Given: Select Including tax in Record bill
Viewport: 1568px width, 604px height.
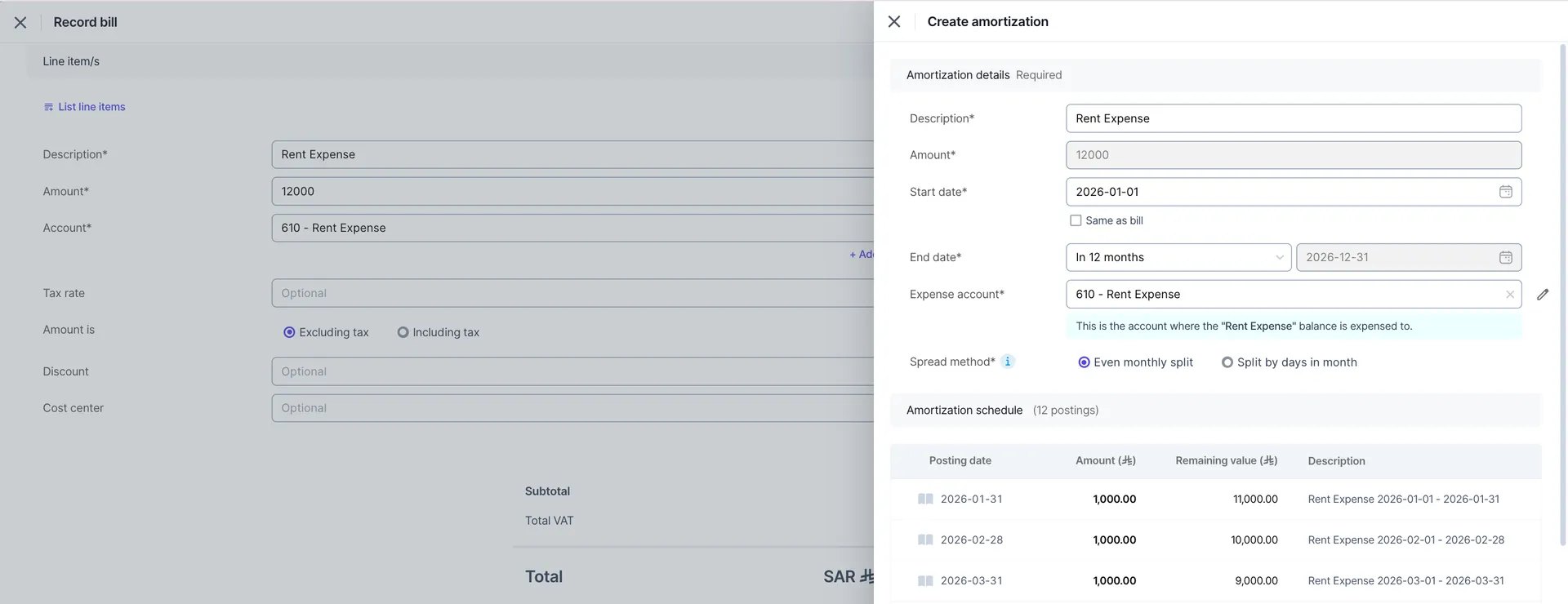Looking at the screenshot, I should coord(403,332).
